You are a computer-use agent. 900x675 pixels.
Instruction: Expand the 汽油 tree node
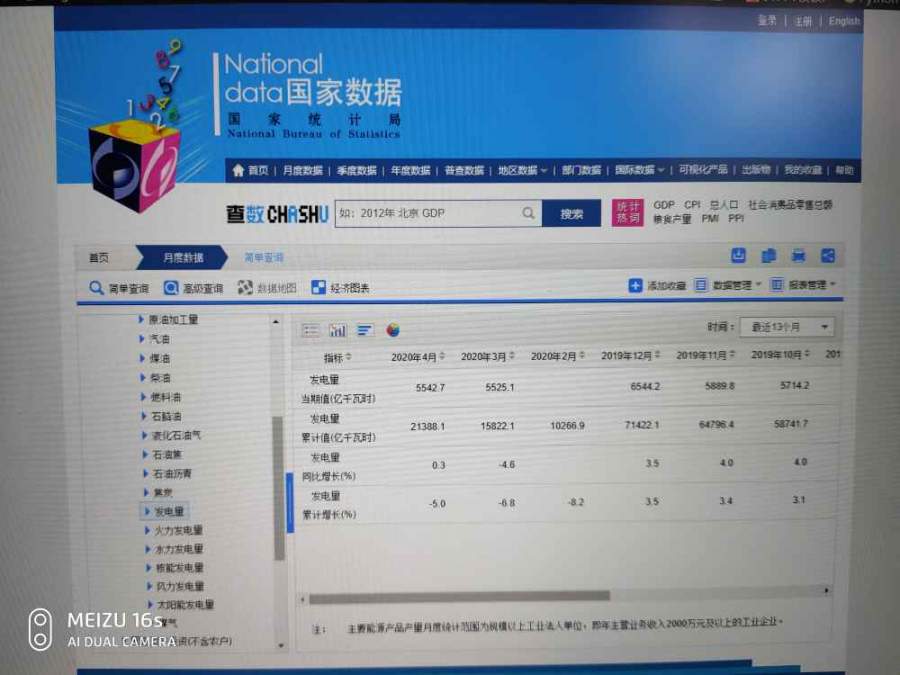pos(142,339)
